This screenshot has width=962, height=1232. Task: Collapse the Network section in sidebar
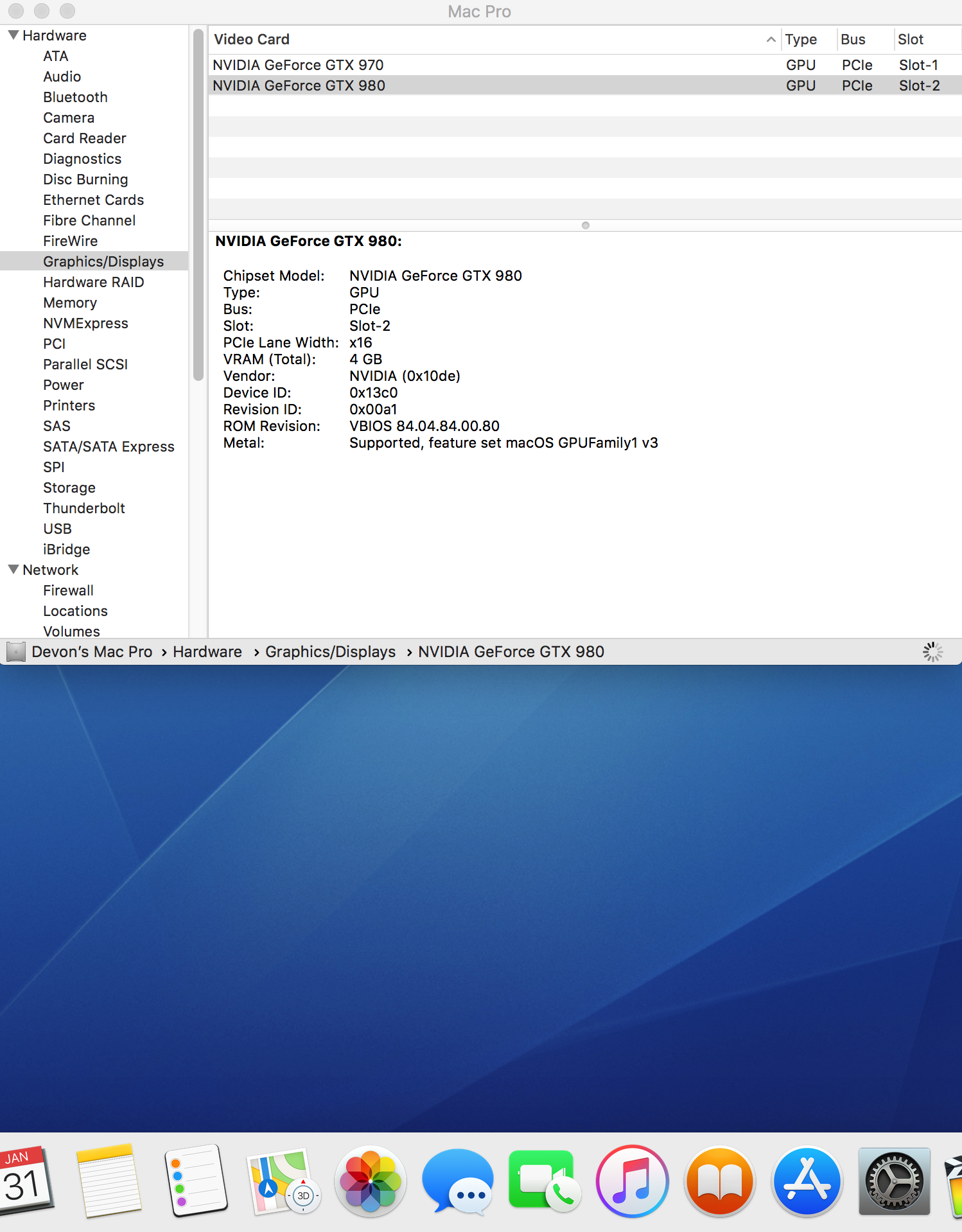click(13, 569)
